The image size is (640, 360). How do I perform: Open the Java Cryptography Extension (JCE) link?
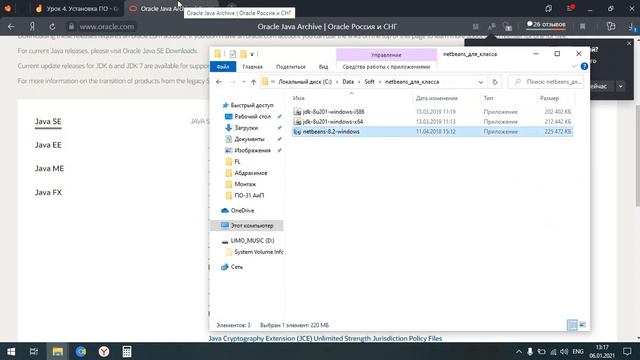point(325,338)
